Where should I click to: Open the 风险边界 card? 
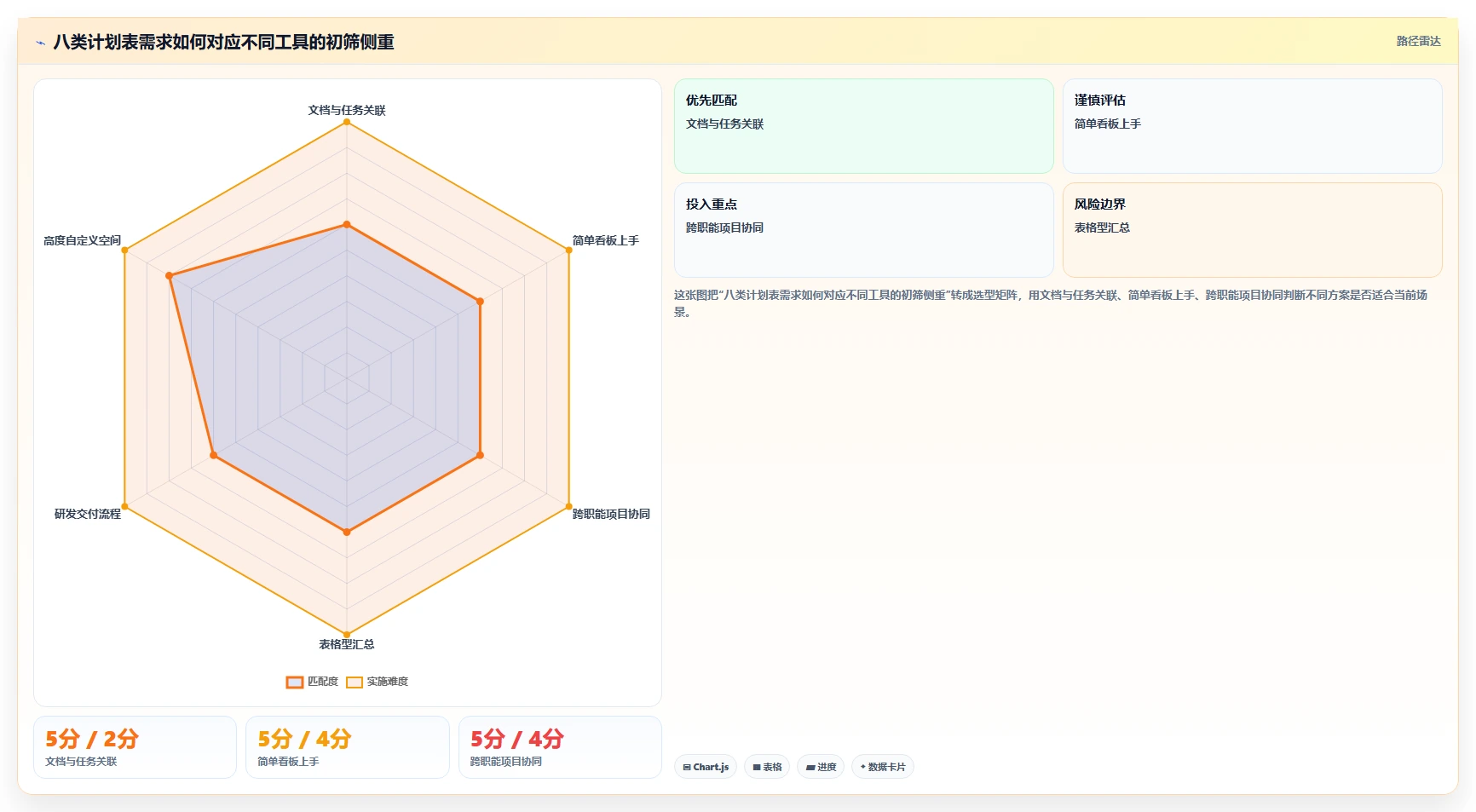click(x=1252, y=230)
